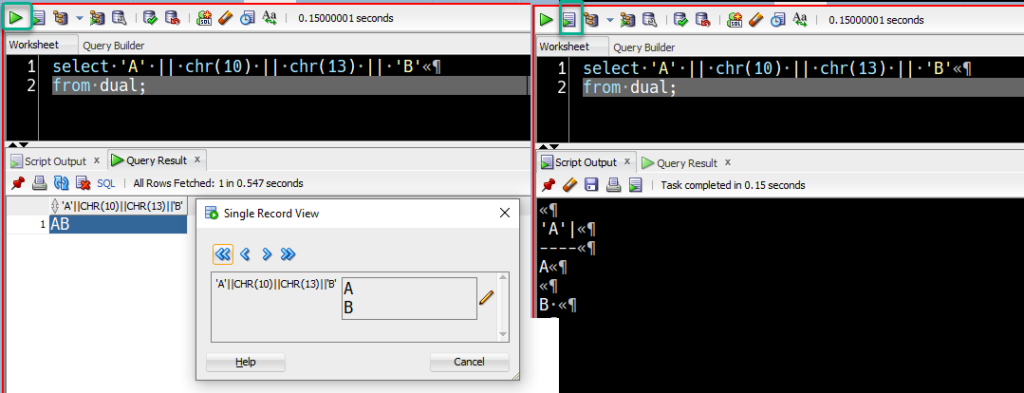The image size is (1024, 393).
Task: Run Statement in the left worksheet
Action: coord(17,18)
